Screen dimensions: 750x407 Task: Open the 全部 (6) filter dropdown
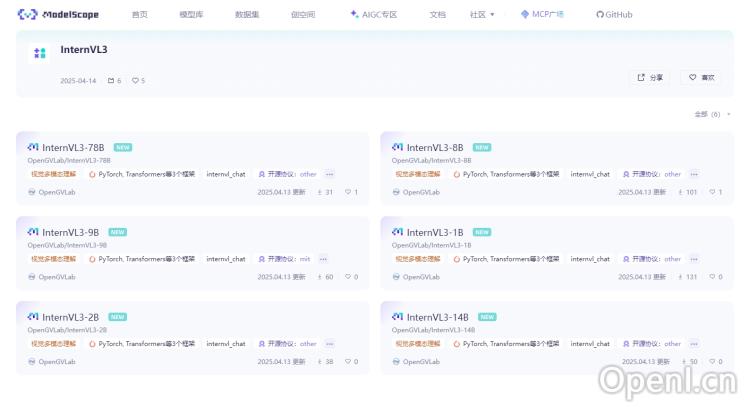coord(713,114)
